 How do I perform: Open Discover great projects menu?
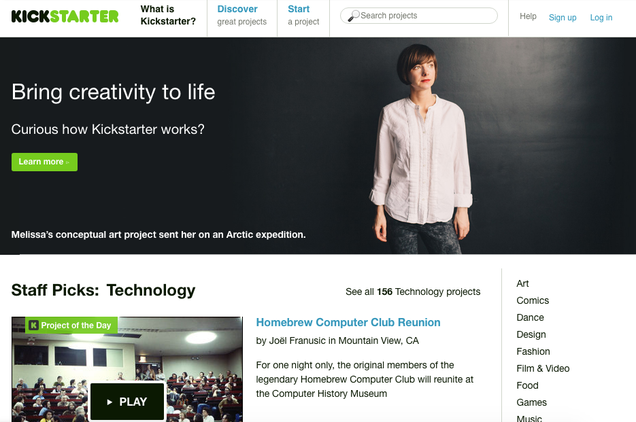coord(242,15)
